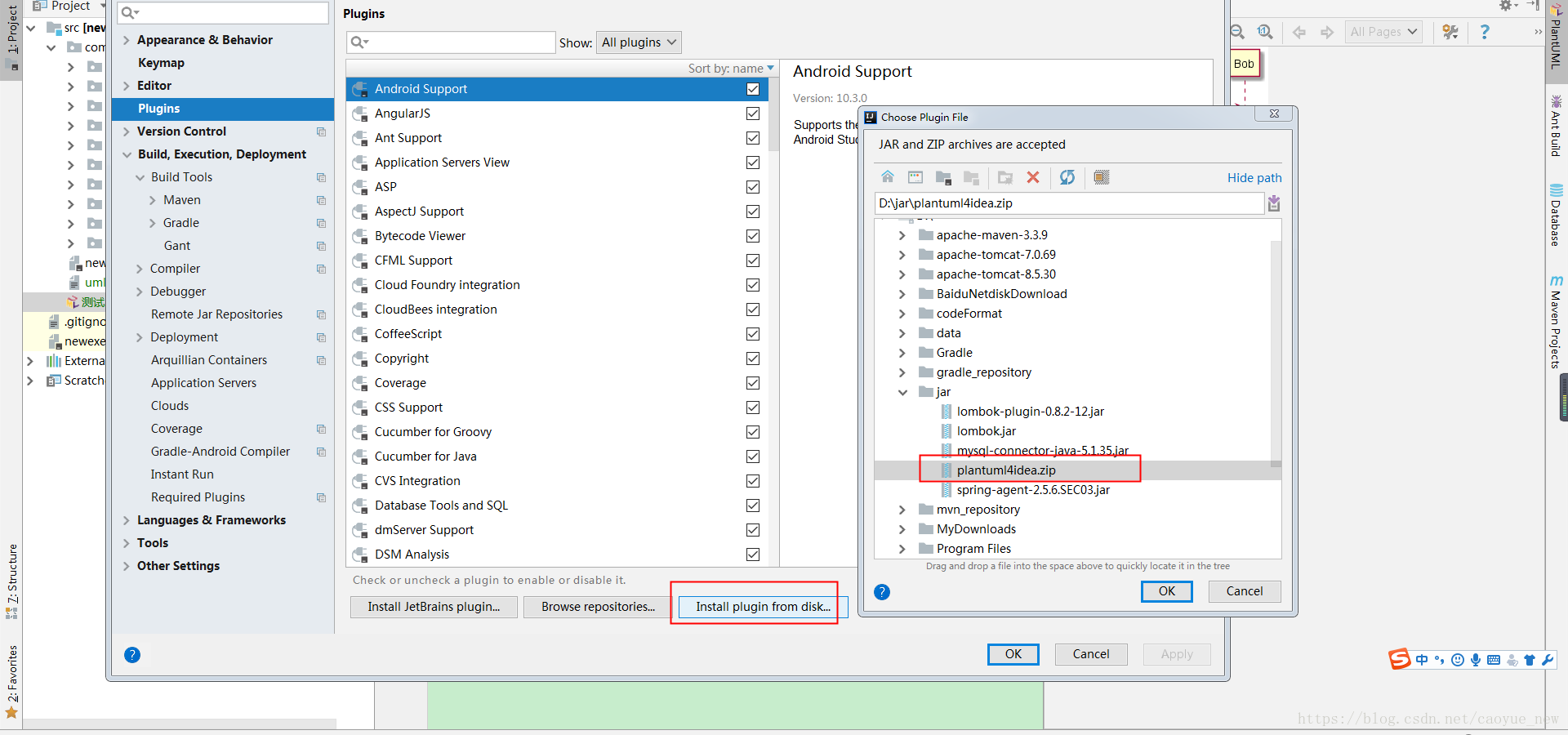Click OK in Settings dialog

tap(1013, 654)
